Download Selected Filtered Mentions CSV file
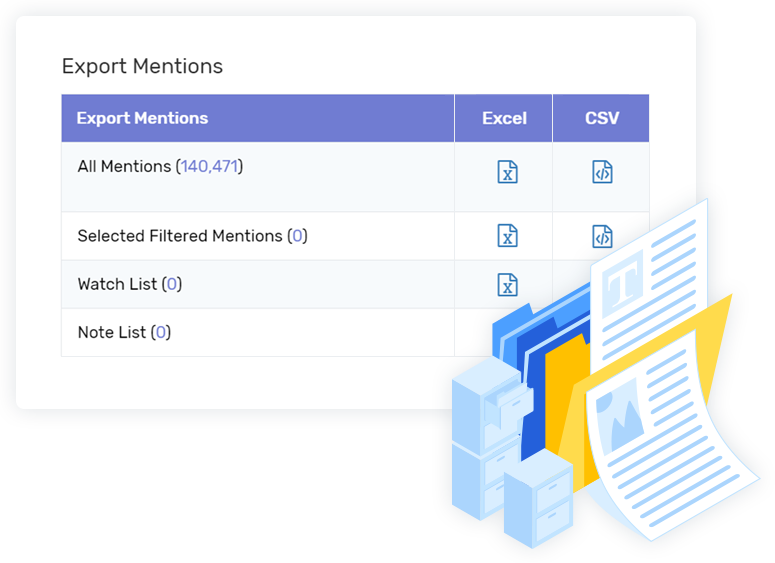 [602, 236]
